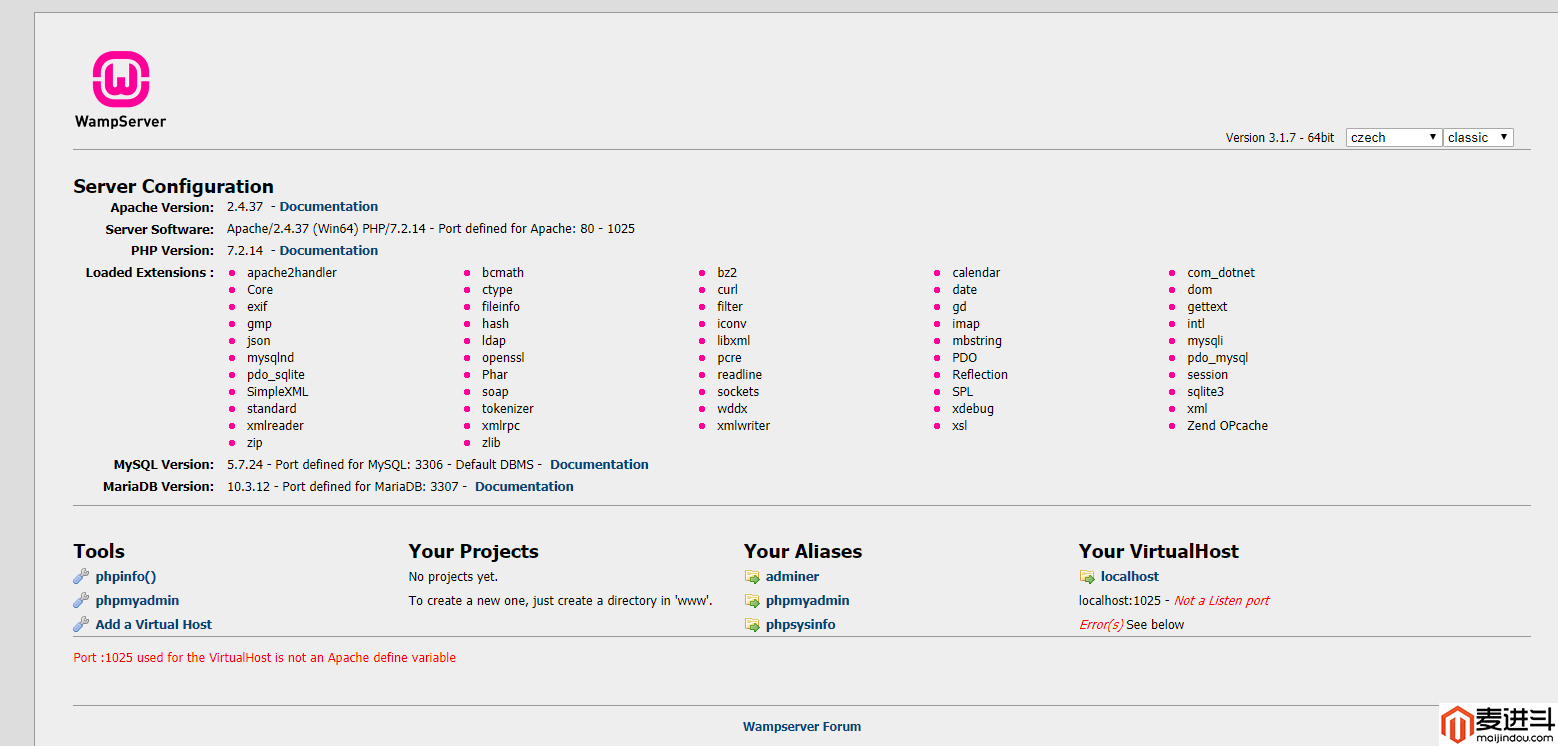1558x746 pixels.
Task: Click the apache2handler extension entry
Action: (x=292, y=273)
